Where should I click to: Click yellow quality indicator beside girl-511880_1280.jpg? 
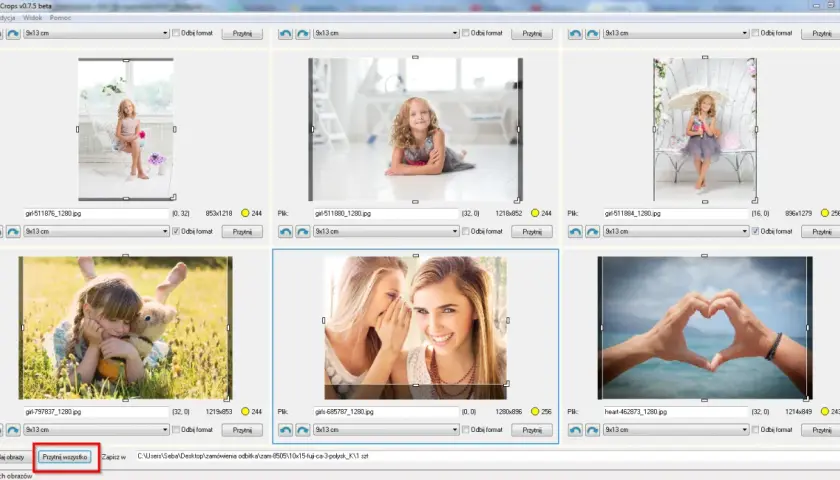[x=535, y=213]
